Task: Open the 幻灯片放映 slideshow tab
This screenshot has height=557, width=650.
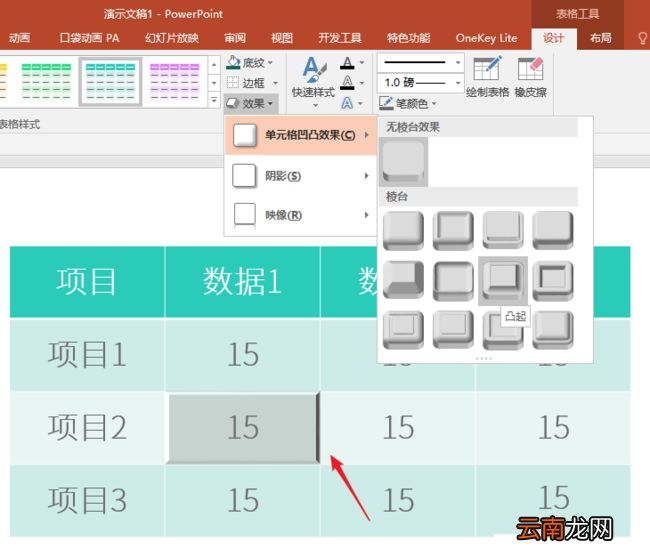Action: [x=172, y=38]
